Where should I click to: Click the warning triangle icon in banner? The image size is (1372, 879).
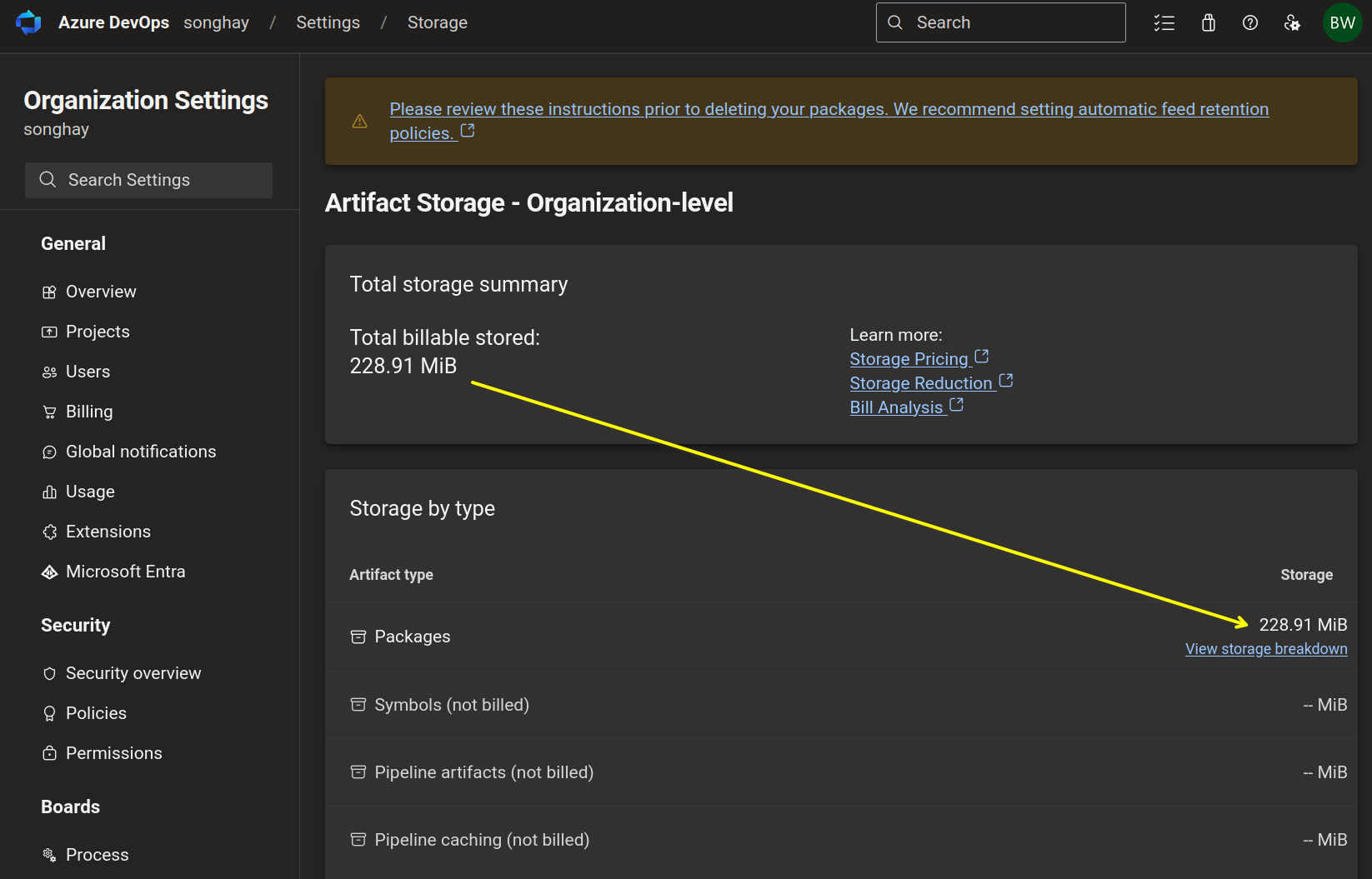pyautogui.click(x=360, y=122)
